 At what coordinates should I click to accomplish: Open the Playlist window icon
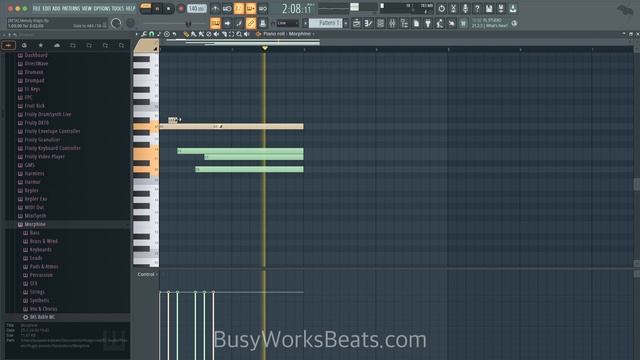[356, 24]
